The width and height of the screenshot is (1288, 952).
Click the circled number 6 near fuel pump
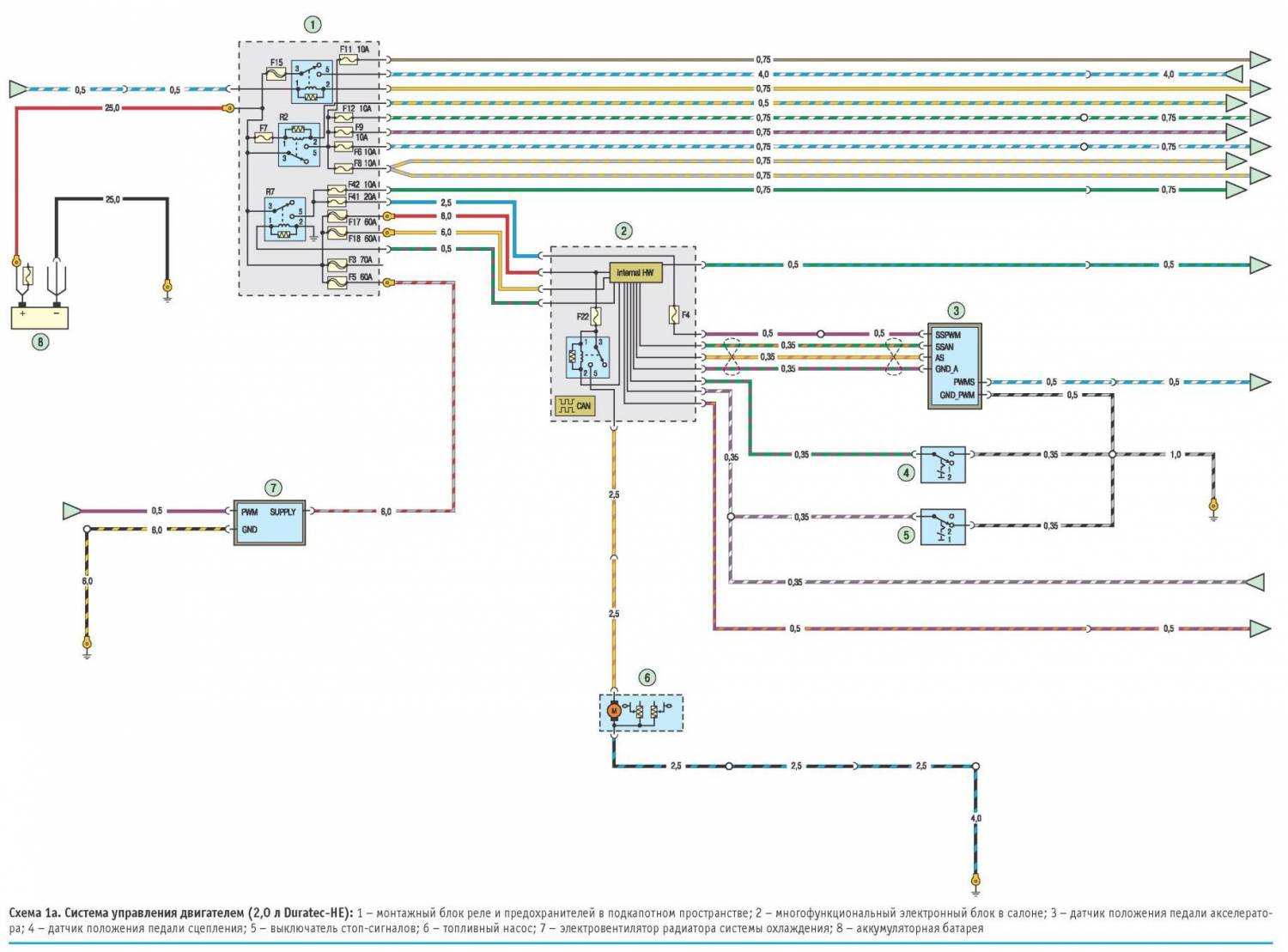[647, 676]
